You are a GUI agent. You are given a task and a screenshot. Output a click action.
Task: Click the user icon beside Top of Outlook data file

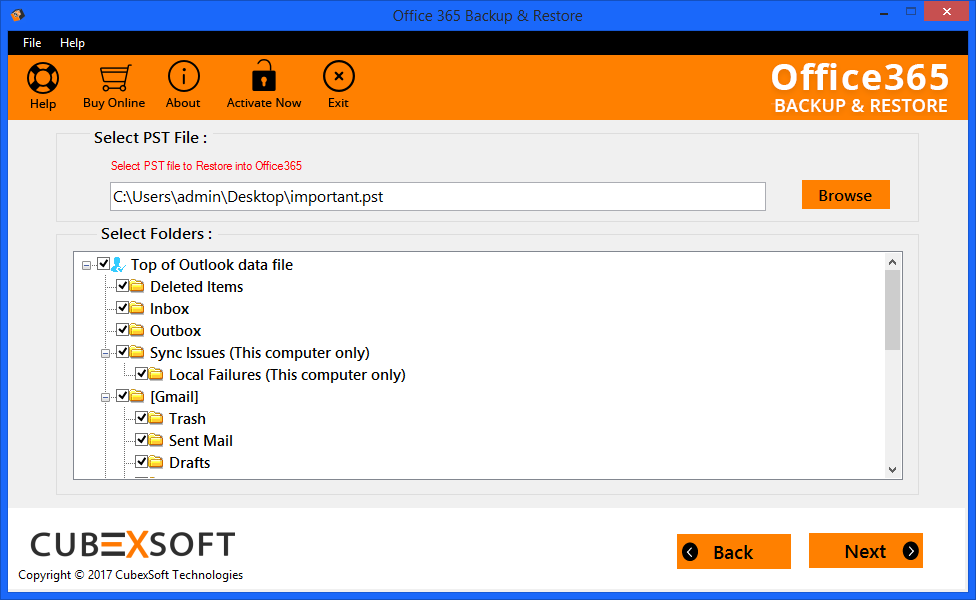118,265
